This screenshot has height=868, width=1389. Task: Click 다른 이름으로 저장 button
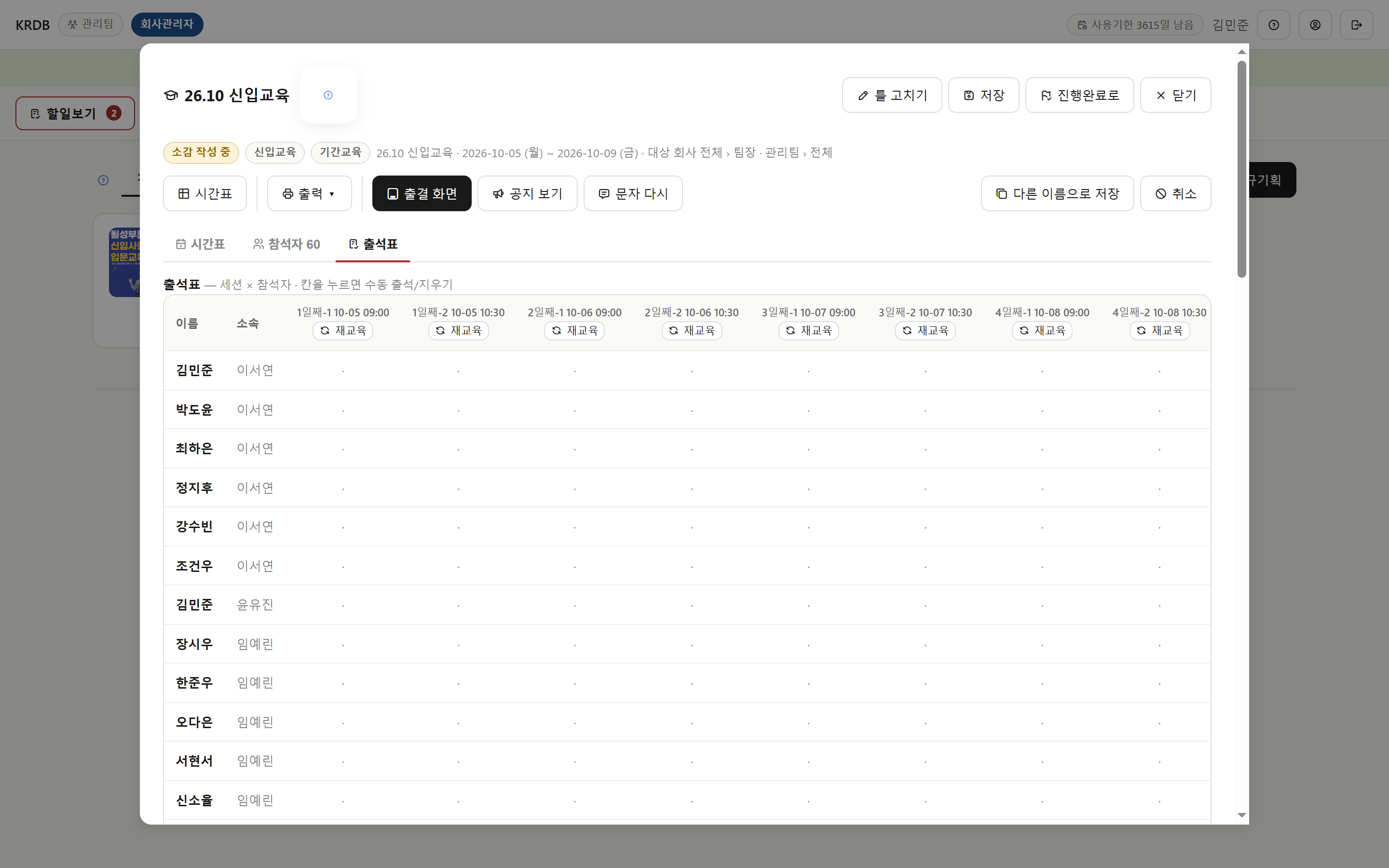pyautogui.click(x=1057, y=193)
